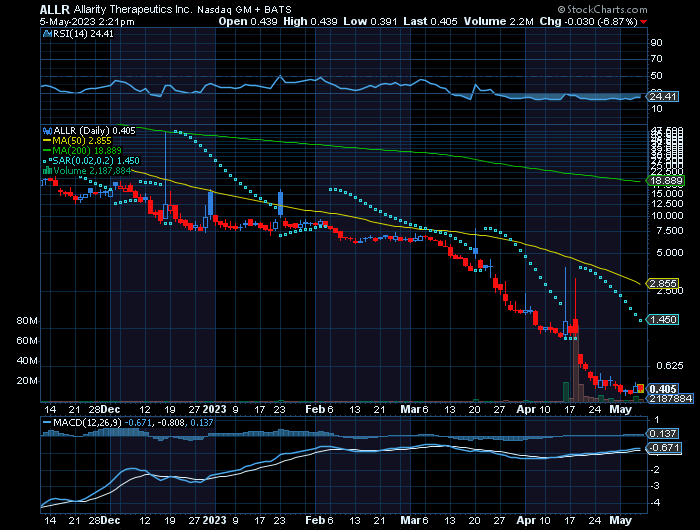The image size is (700, 530).
Task: Click the MACD legend line icon
Action: 47,422
